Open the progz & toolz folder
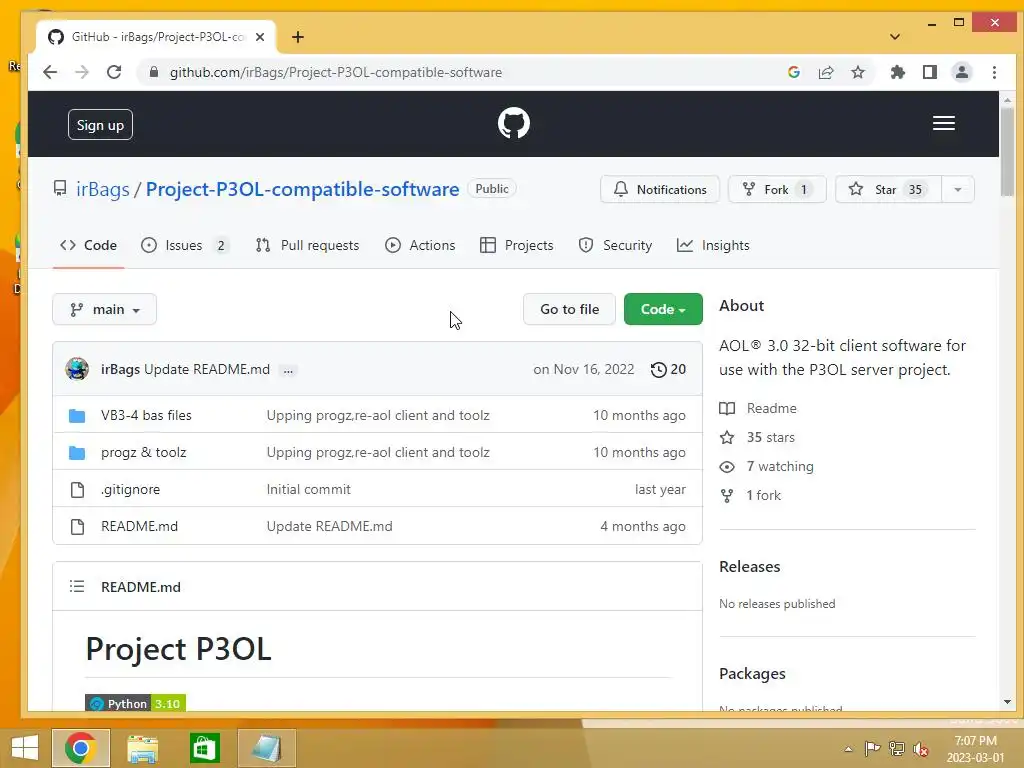This screenshot has height=768, width=1024. (144, 452)
